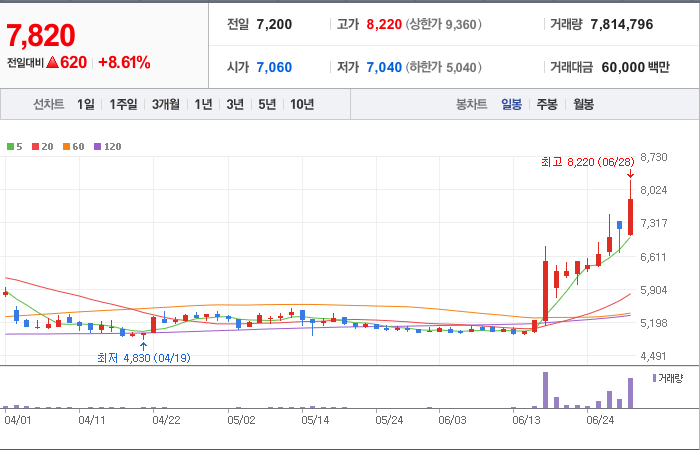The height and width of the screenshot is (450, 700).
Task: Click the 봉차트 label
Action: pos(471,104)
